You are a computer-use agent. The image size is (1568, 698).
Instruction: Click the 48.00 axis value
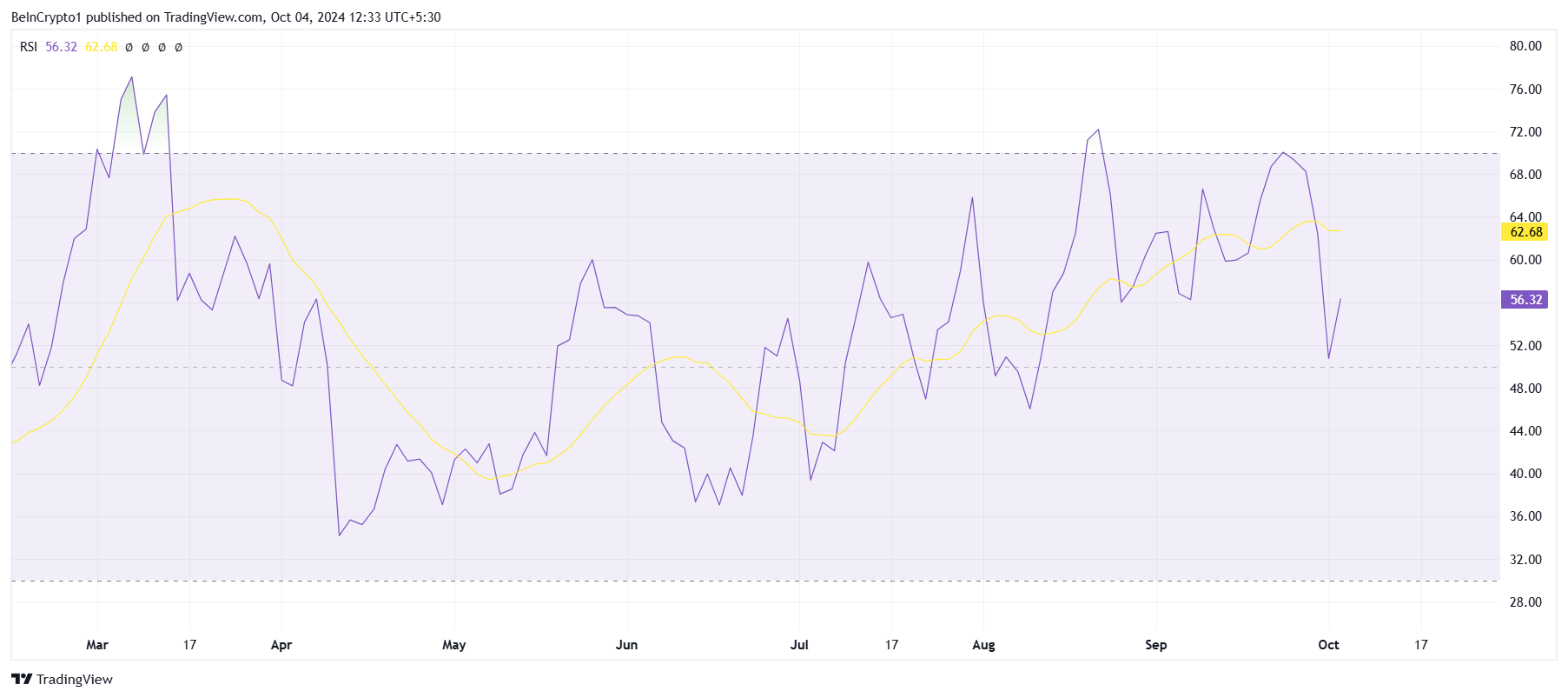[1525, 389]
